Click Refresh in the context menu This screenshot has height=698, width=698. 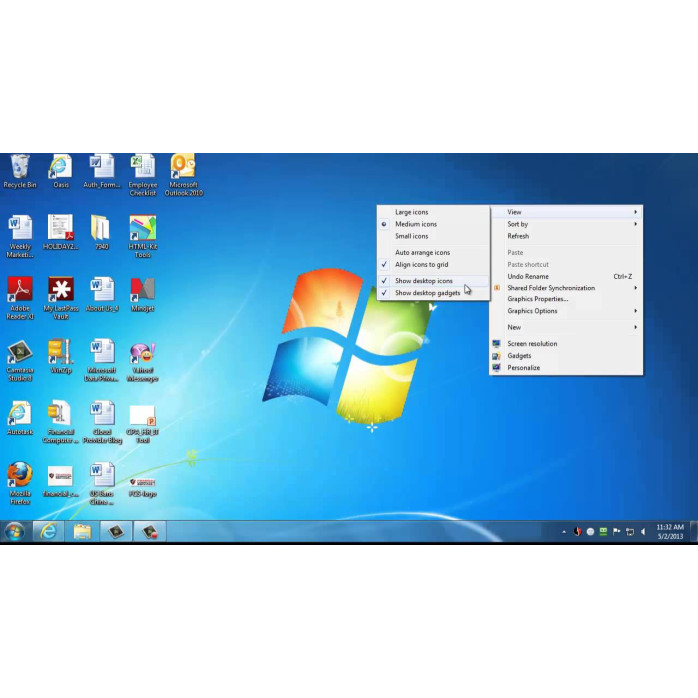pos(566,236)
